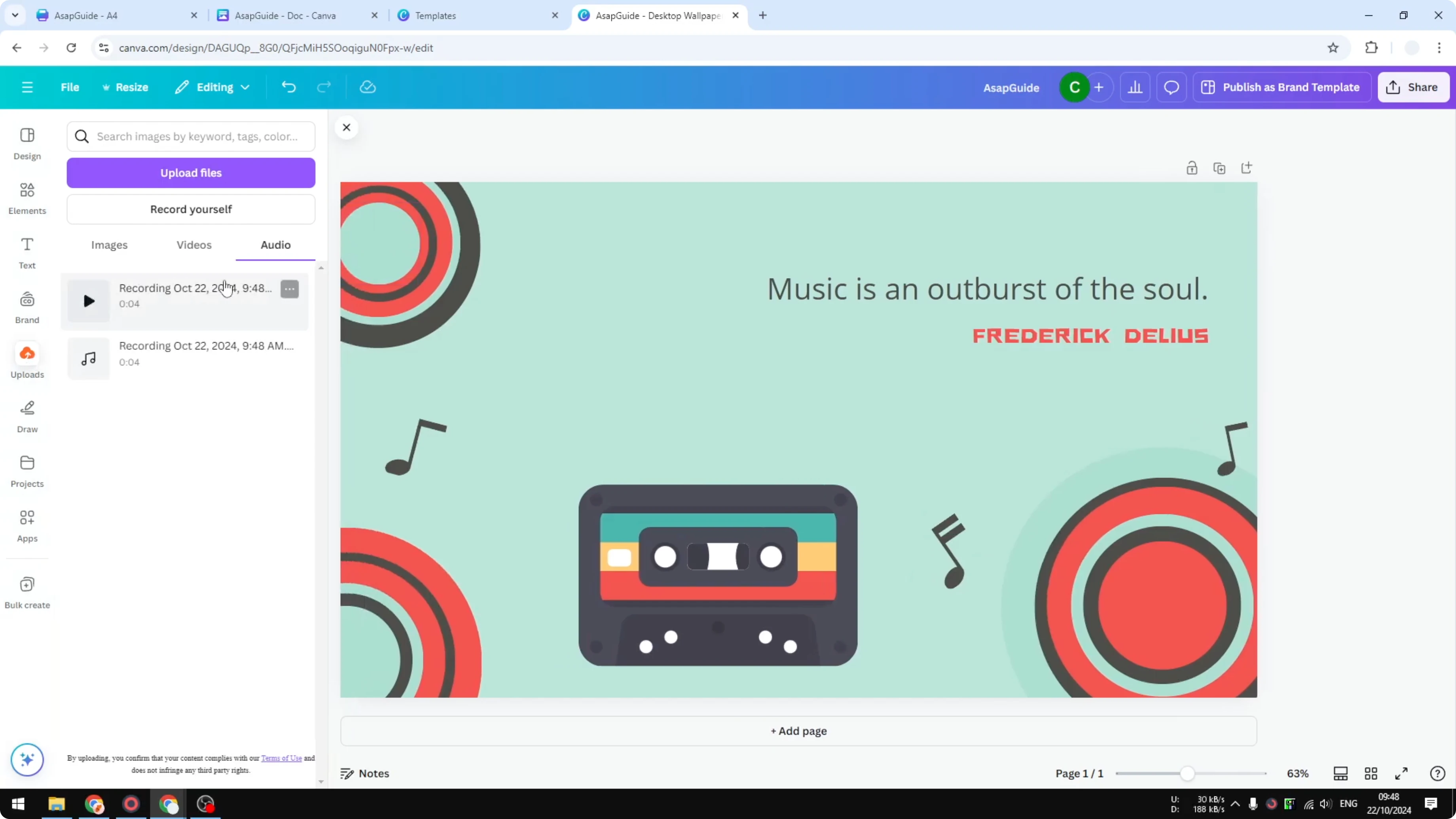Open more options on the first recording
This screenshot has height=819, width=1456.
tap(289, 289)
